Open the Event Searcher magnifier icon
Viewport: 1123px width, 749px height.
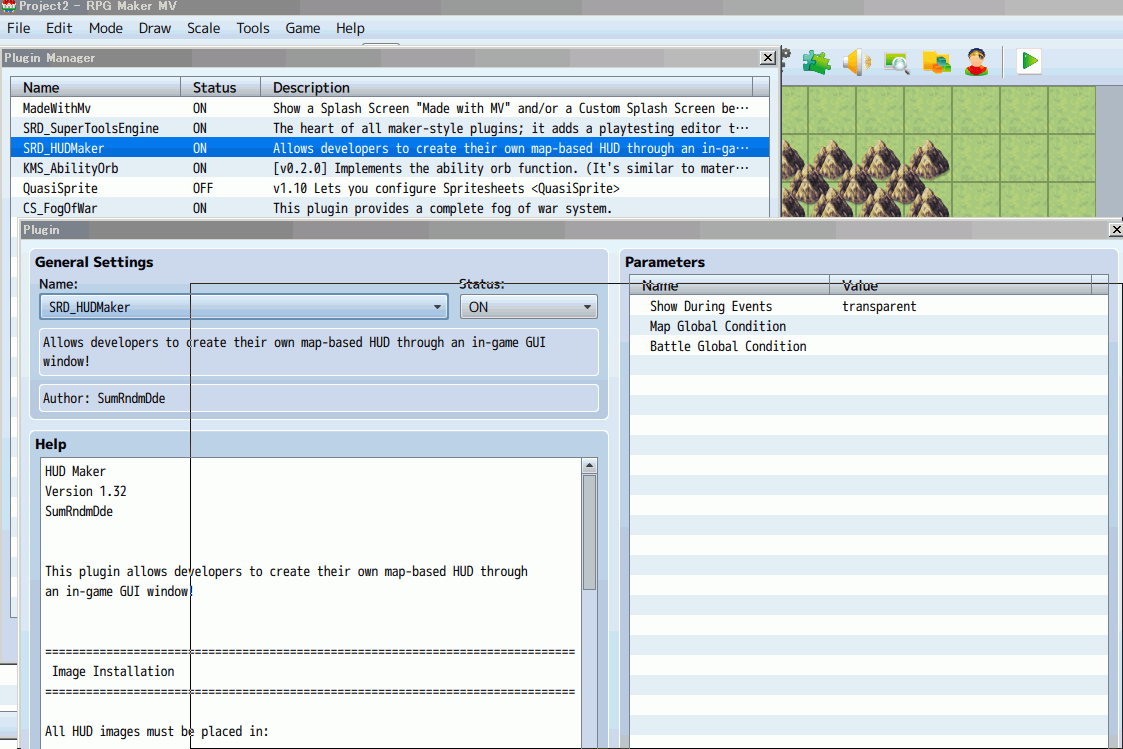pos(897,63)
